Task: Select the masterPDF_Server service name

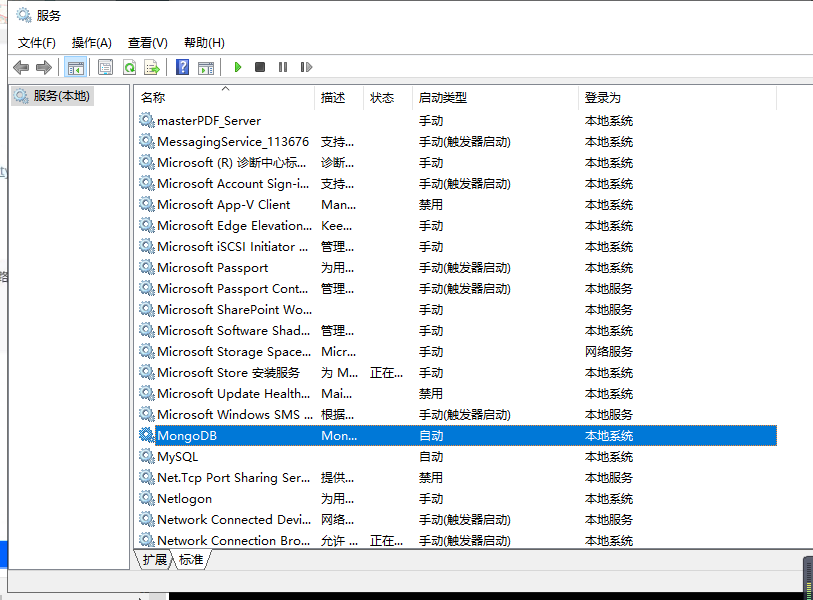Action: pos(209,121)
